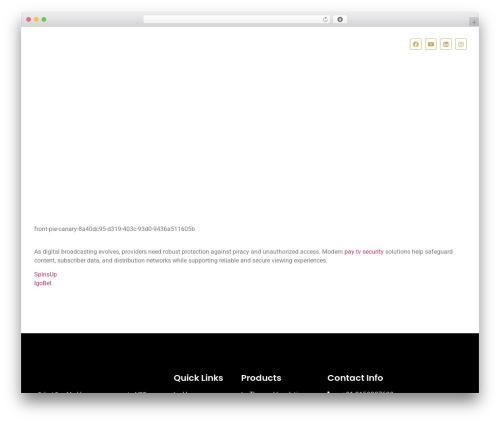The image size is (500, 423).
Task: Reload the page with the refresh icon
Action: [325, 19]
